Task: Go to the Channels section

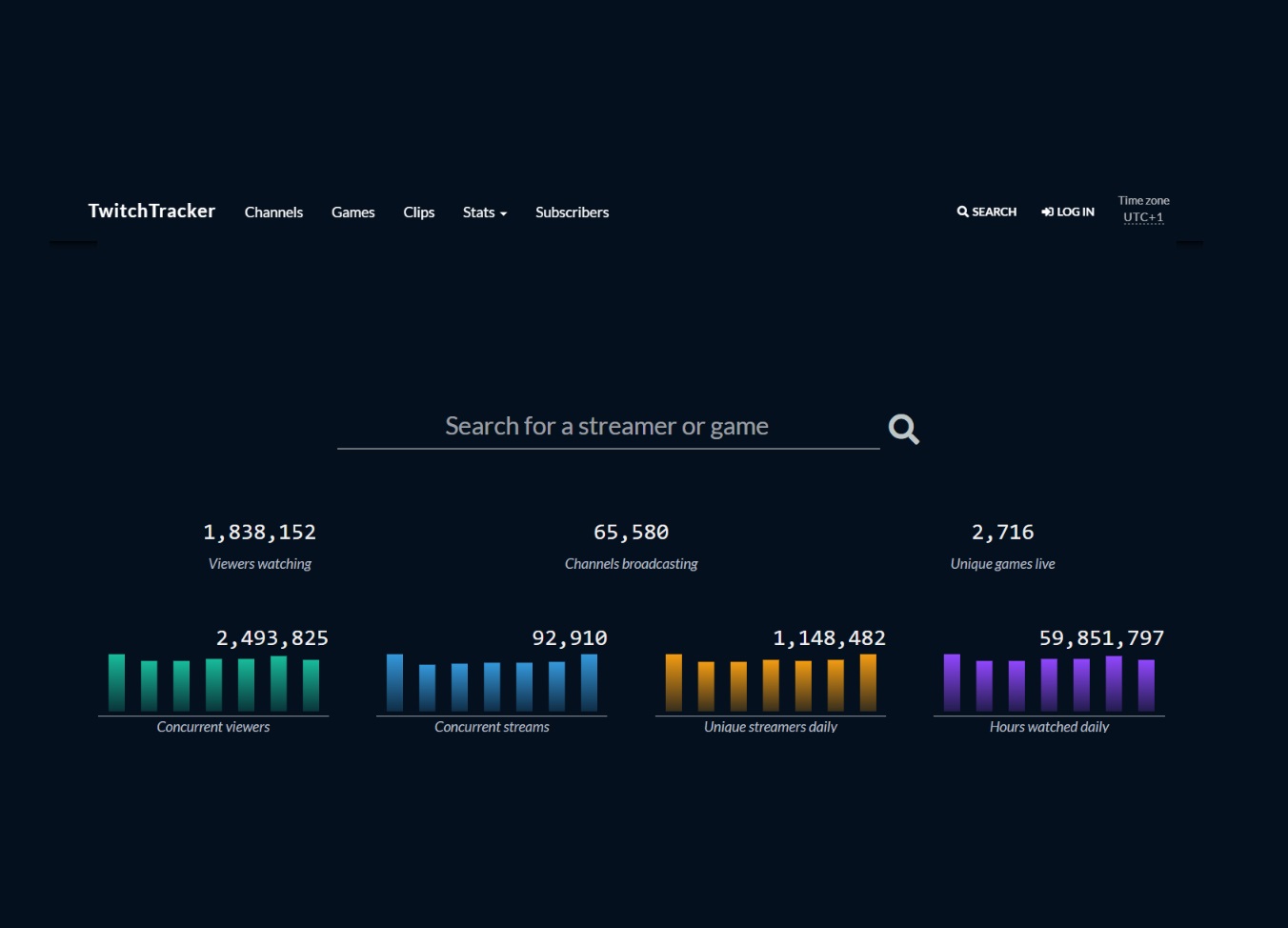Action: pos(273,212)
